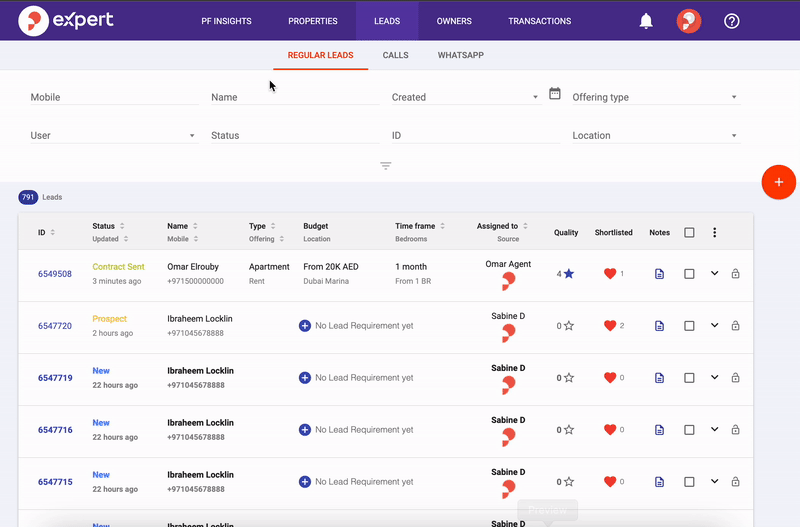Expand row details chevron for lead 6547720

714,325
